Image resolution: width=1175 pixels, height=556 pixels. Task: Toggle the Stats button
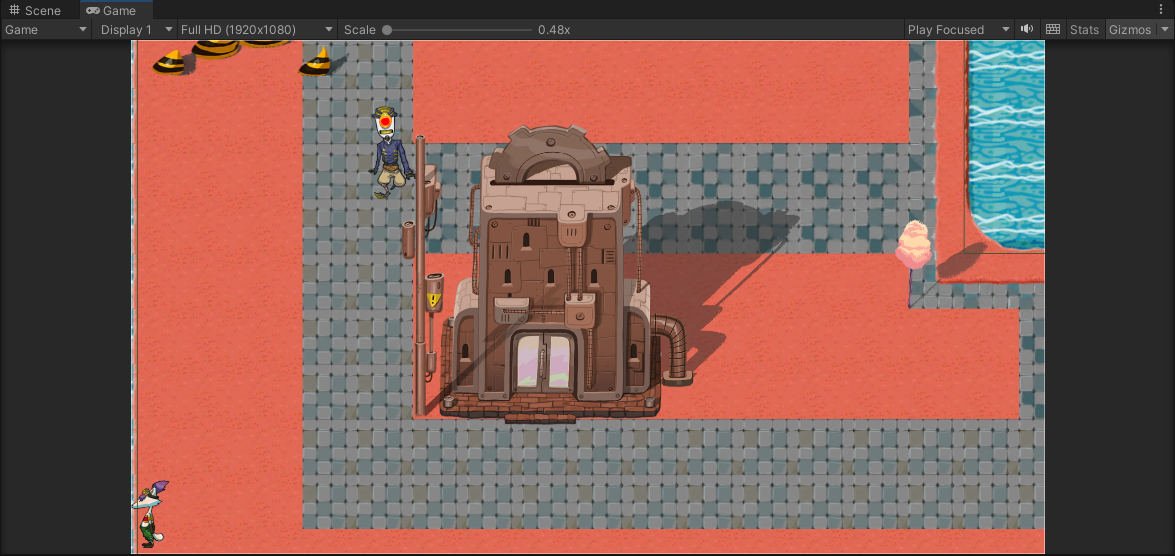[1084, 30]
